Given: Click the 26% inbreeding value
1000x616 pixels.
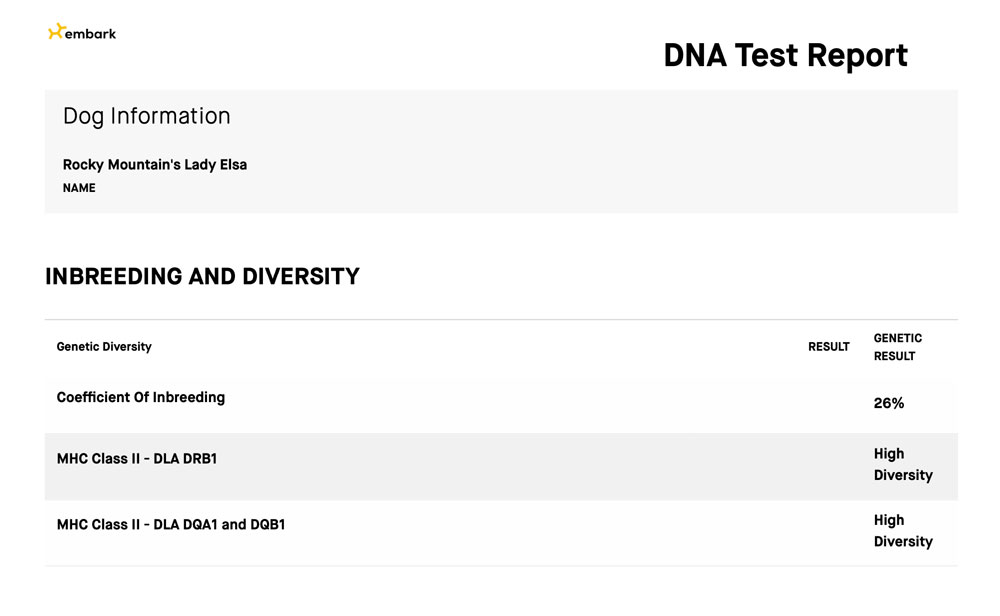Looking at the screenshot, I should 889,403.
